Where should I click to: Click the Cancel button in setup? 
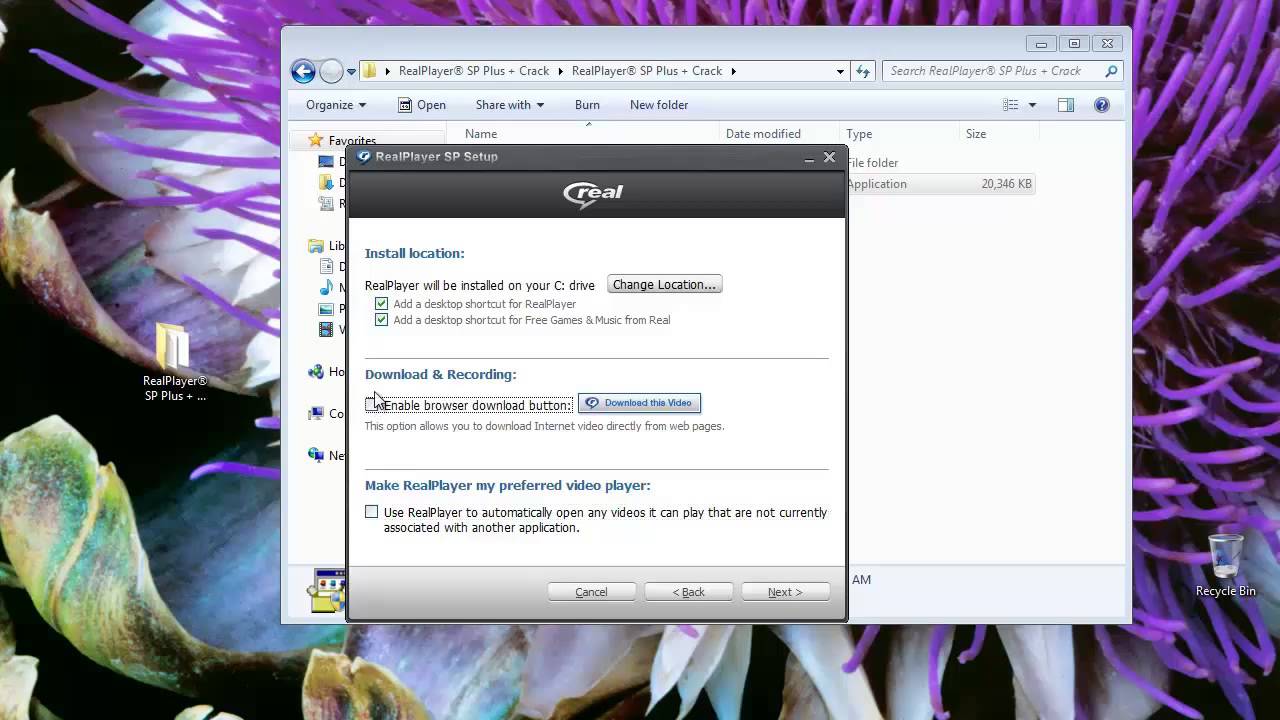tap(591, 592)
